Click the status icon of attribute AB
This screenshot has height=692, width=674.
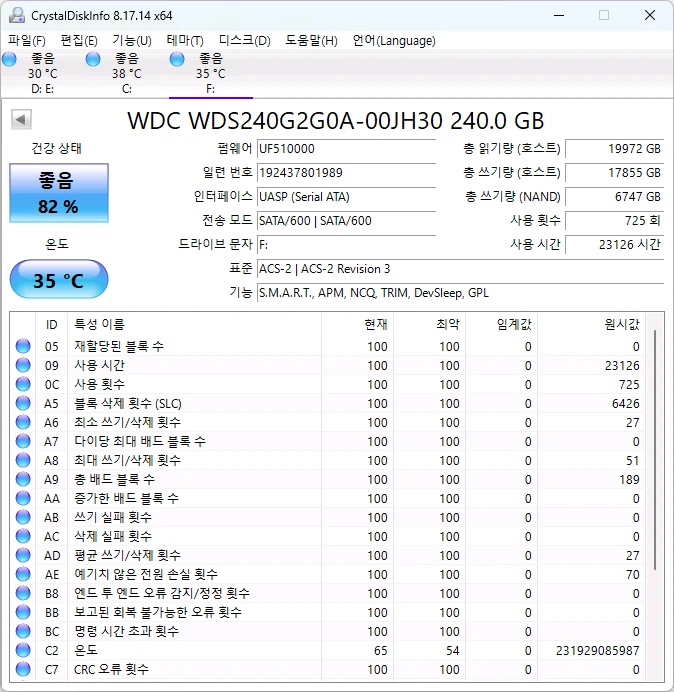pyautogui.click(x=23, y=517)
